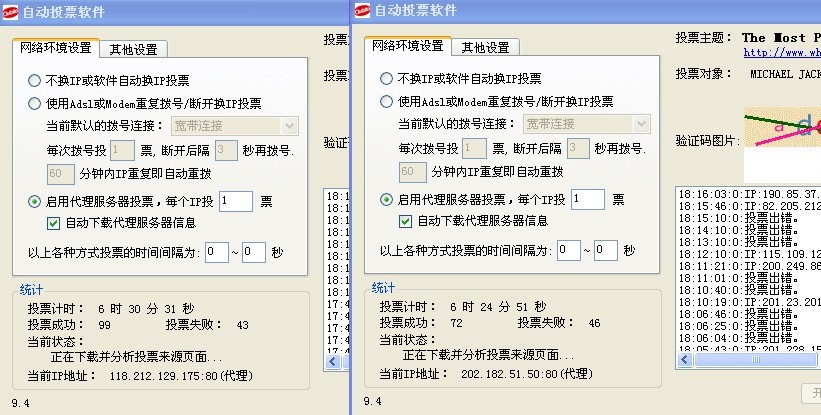
Task: Select log row 18:15:46 IP:82.205.212
Action: pos(749,207)
